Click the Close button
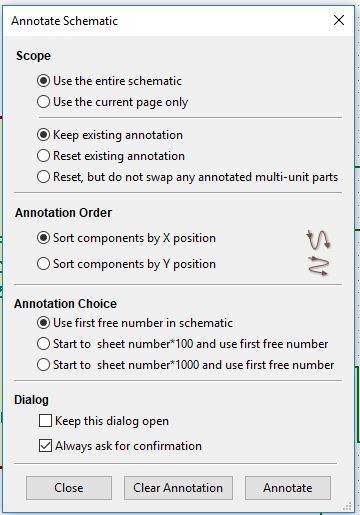 pyautogui.click(x=69, y=488)
